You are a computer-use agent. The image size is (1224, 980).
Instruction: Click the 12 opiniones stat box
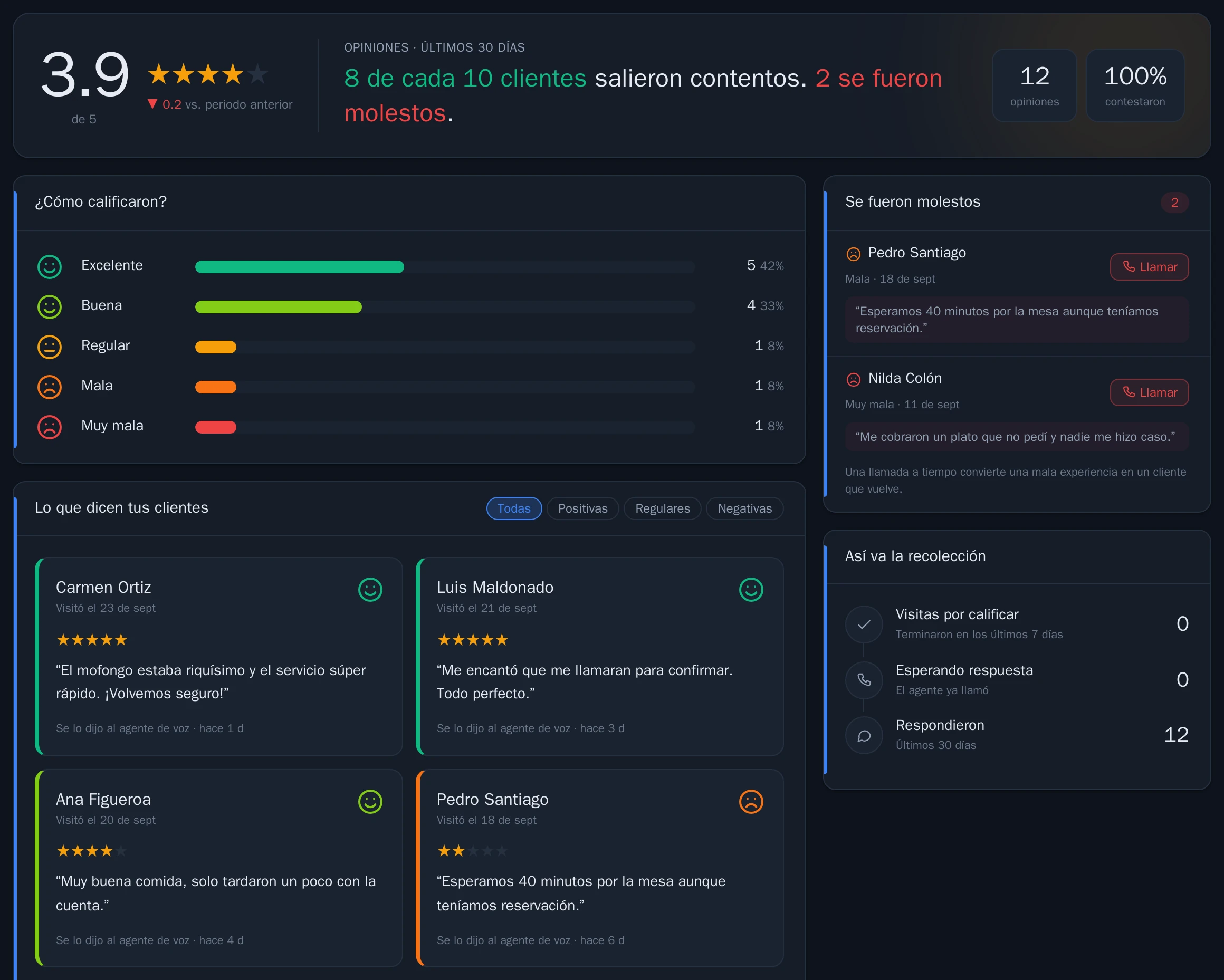tap(1034, 85)
